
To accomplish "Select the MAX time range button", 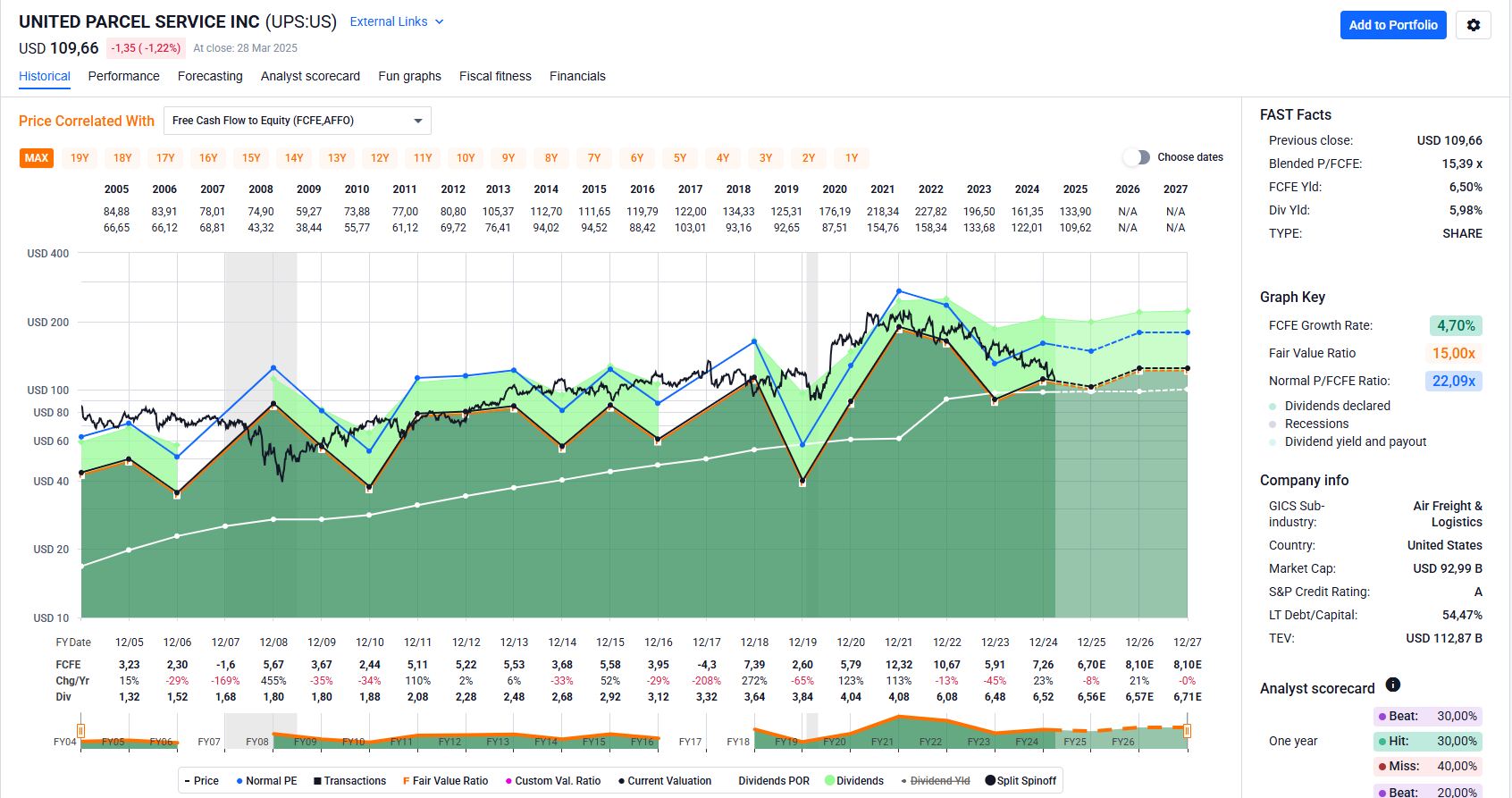I will 37,158.
